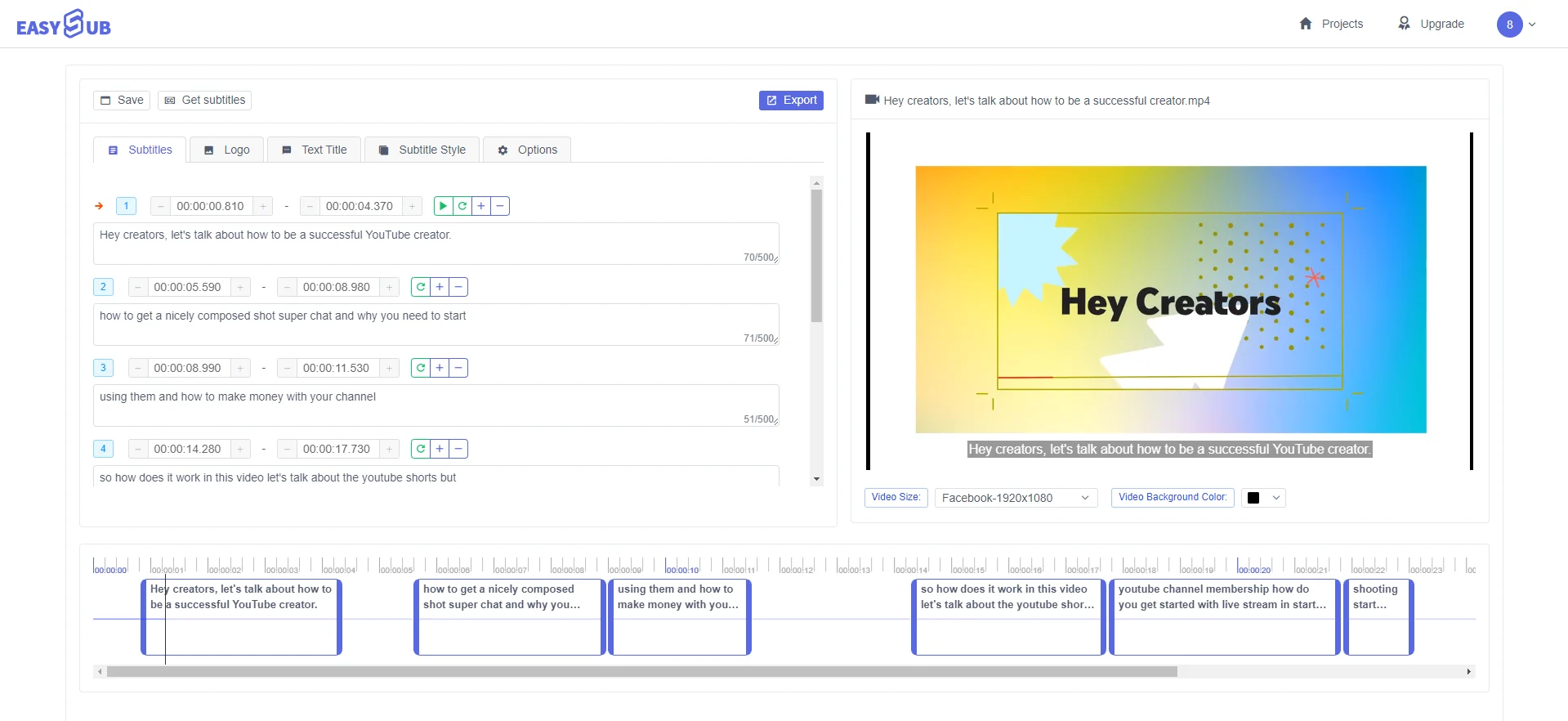Go to Projects in the top navigation
The image size is (1568, 721).
pyautogui.click(x=1331, y=24)
